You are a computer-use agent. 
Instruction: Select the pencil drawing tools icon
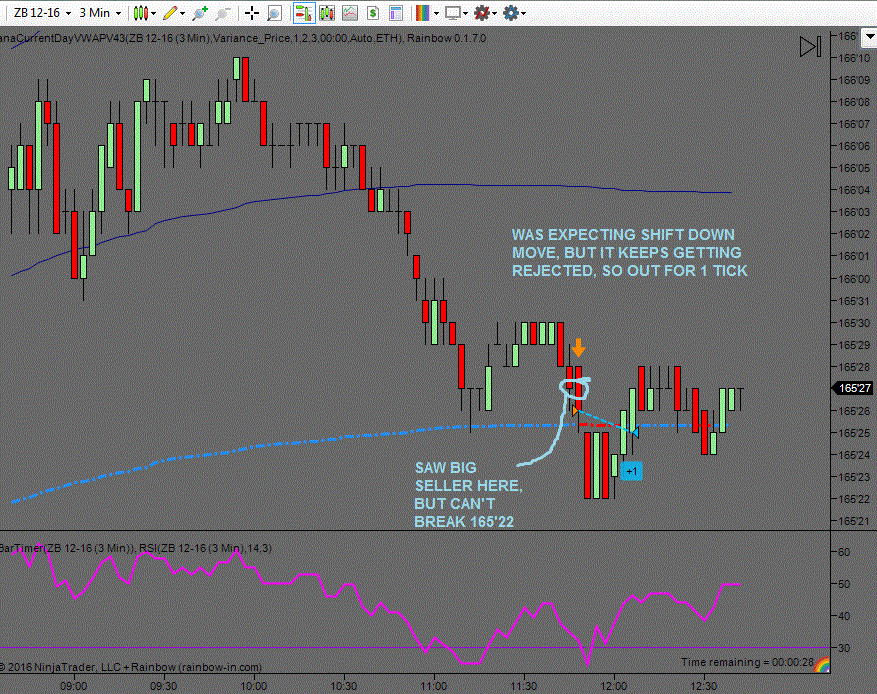[170, 13]
